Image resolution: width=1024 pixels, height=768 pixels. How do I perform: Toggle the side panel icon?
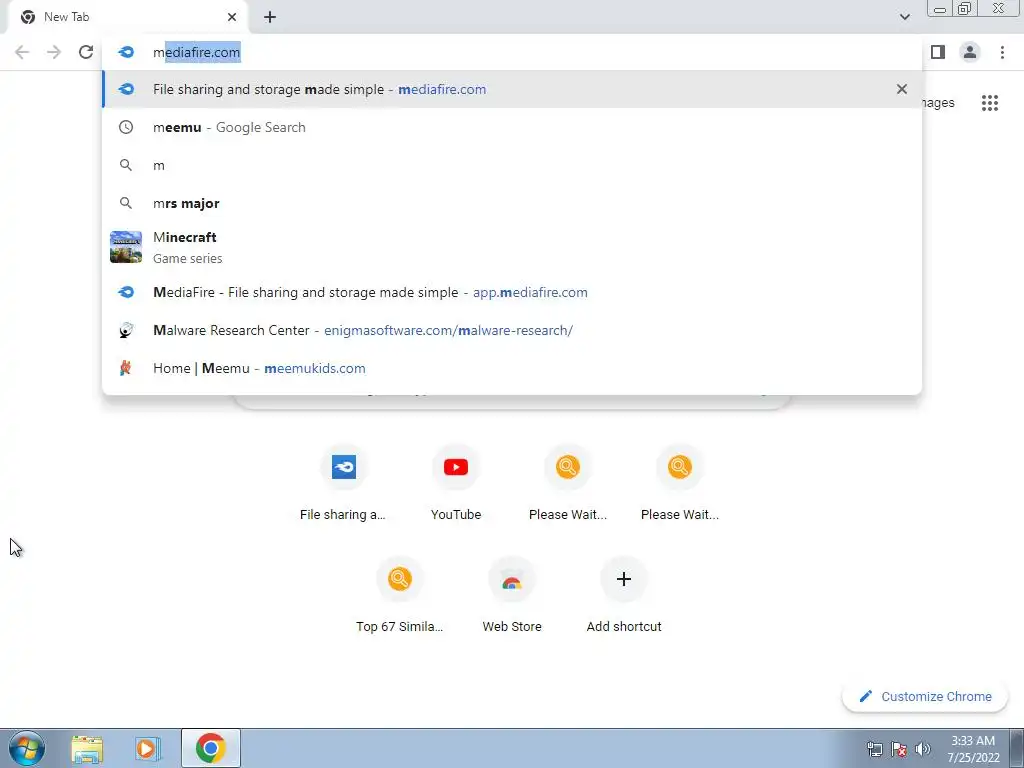(938, 52)
